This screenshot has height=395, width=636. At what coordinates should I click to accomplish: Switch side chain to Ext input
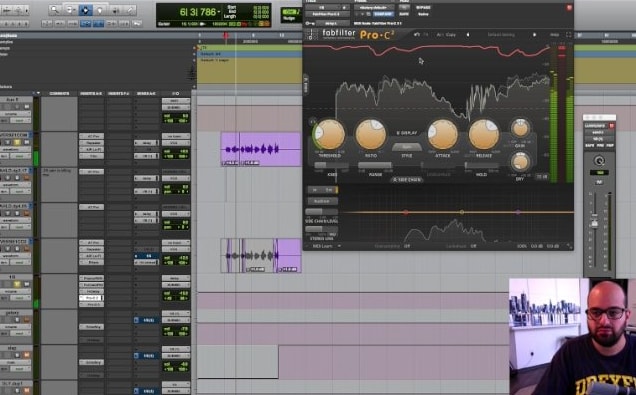[x=330, y=189]
